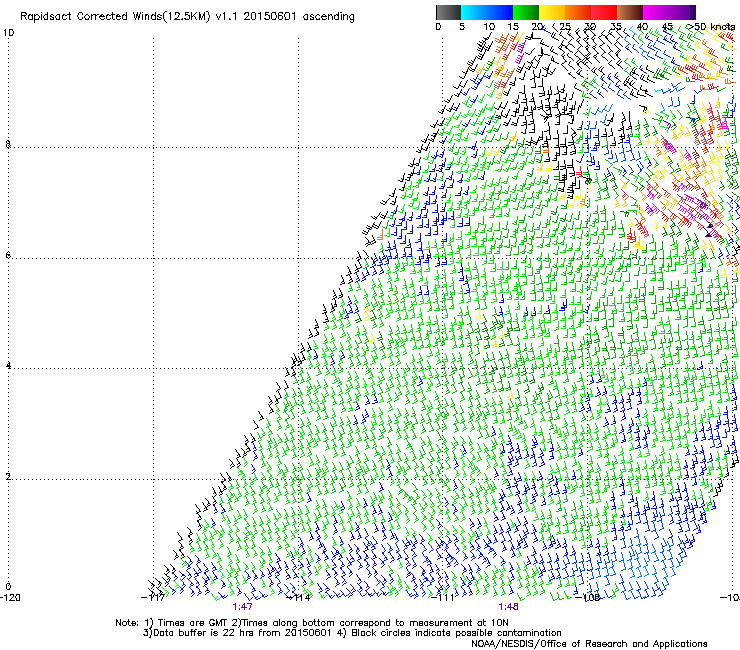Pick the red 30-35 knots legend swatch
Viewport: 740px width, 650px height.
(x=604, y=12)
